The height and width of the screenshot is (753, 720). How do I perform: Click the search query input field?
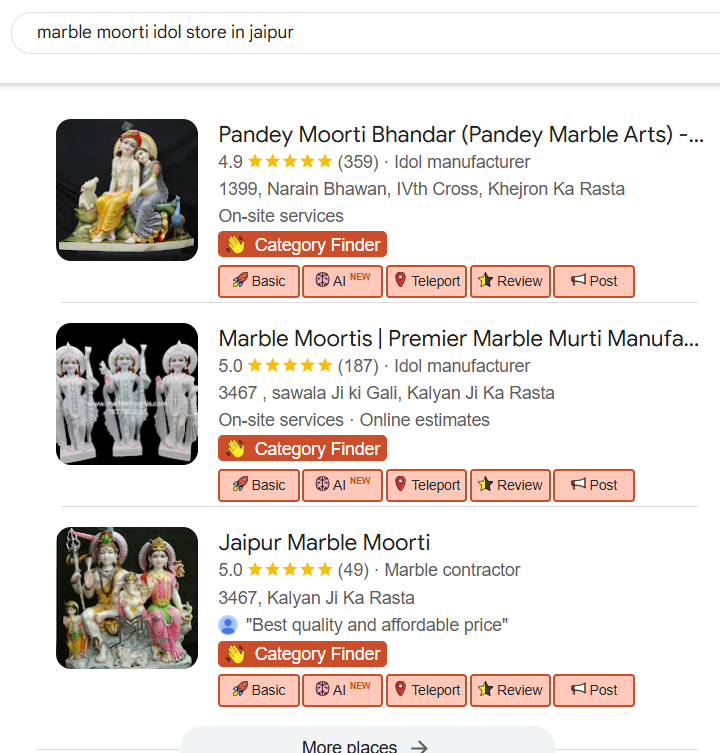pos(360,33)
